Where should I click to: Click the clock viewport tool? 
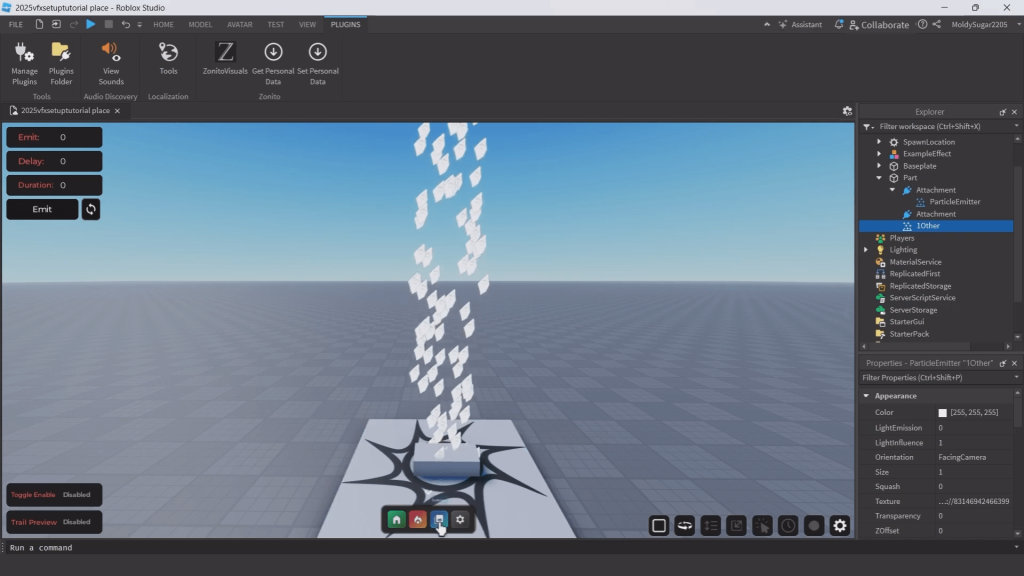(x=788, y=526)
